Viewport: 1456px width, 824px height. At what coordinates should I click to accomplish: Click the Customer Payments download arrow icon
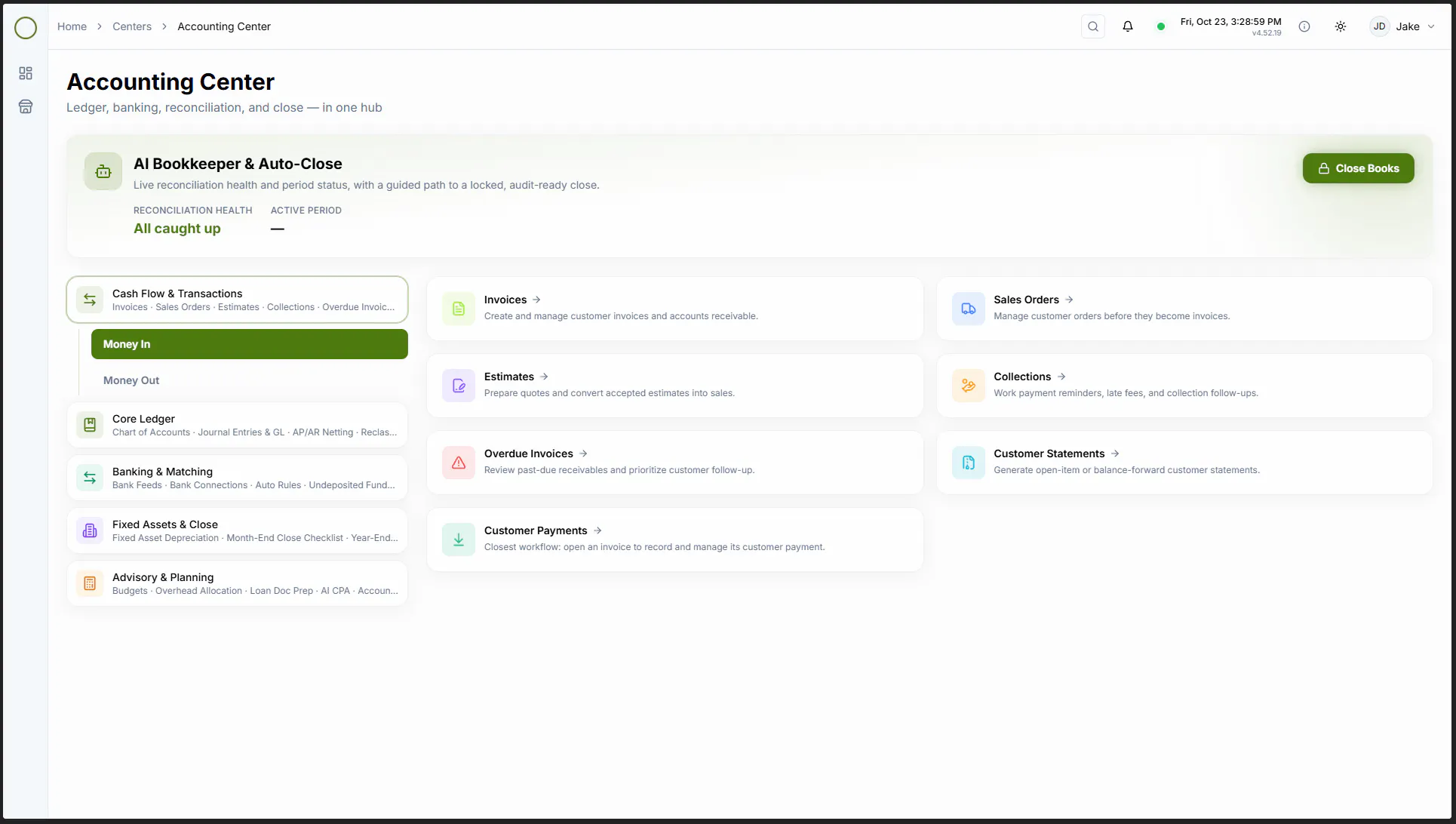(x=459, y=540)
